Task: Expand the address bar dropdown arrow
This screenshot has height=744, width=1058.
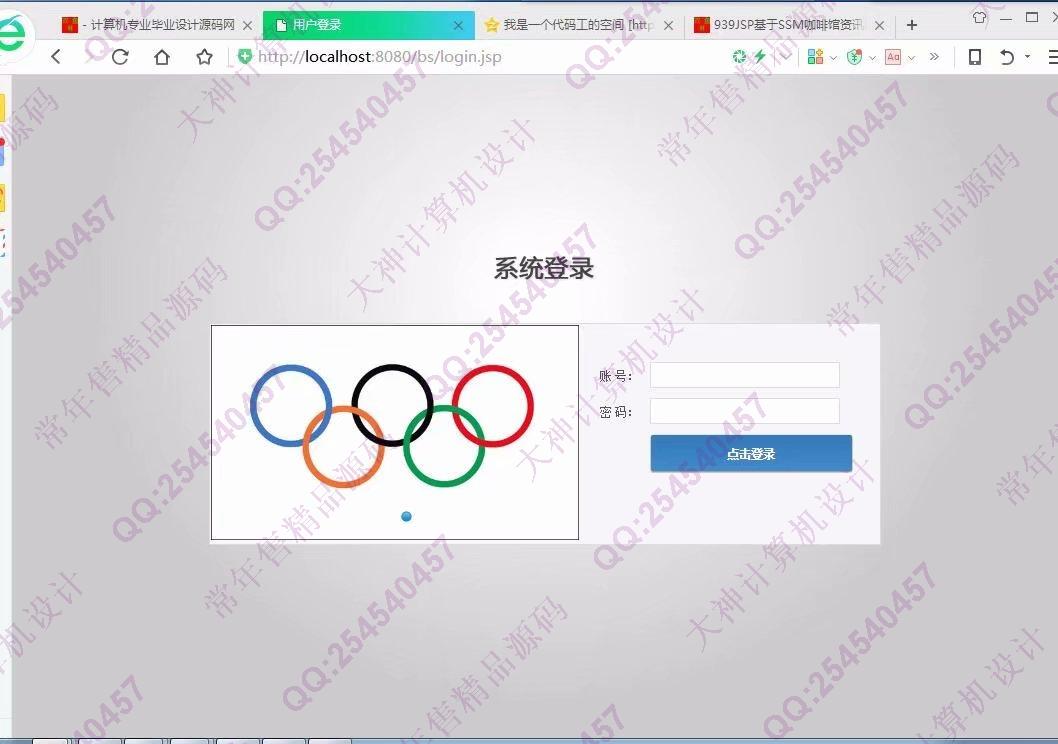Action: point(785,57)
